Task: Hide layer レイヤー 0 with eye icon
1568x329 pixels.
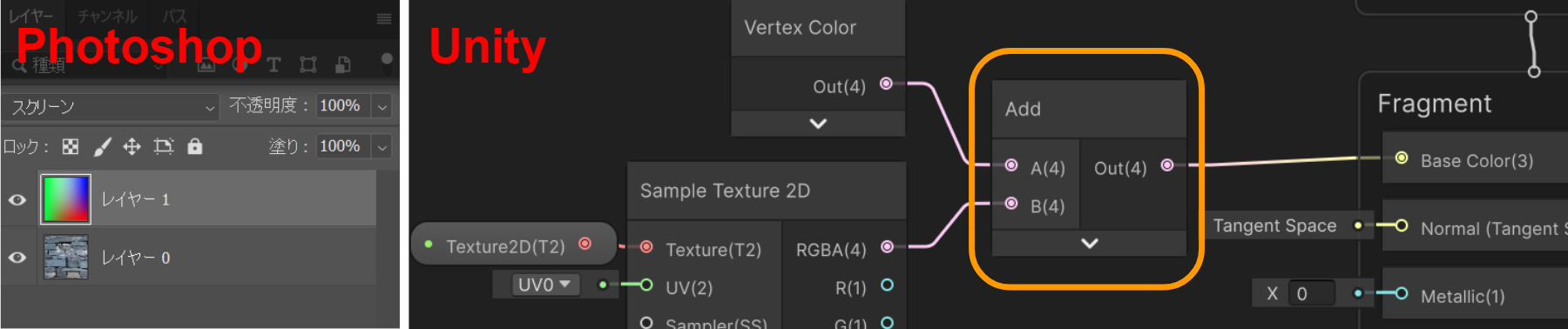Action: point(17,258)
